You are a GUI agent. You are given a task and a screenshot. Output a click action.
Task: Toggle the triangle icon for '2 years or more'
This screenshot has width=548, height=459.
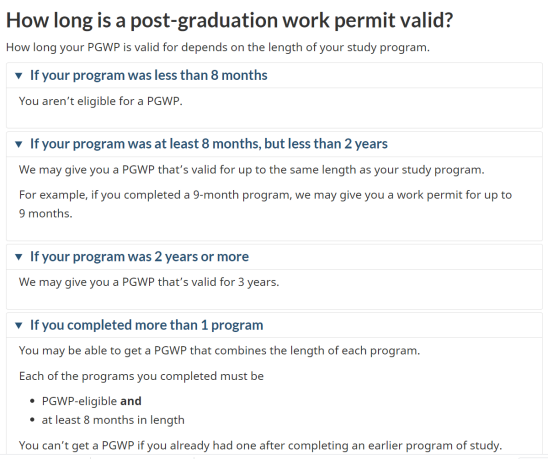point(19,257)
